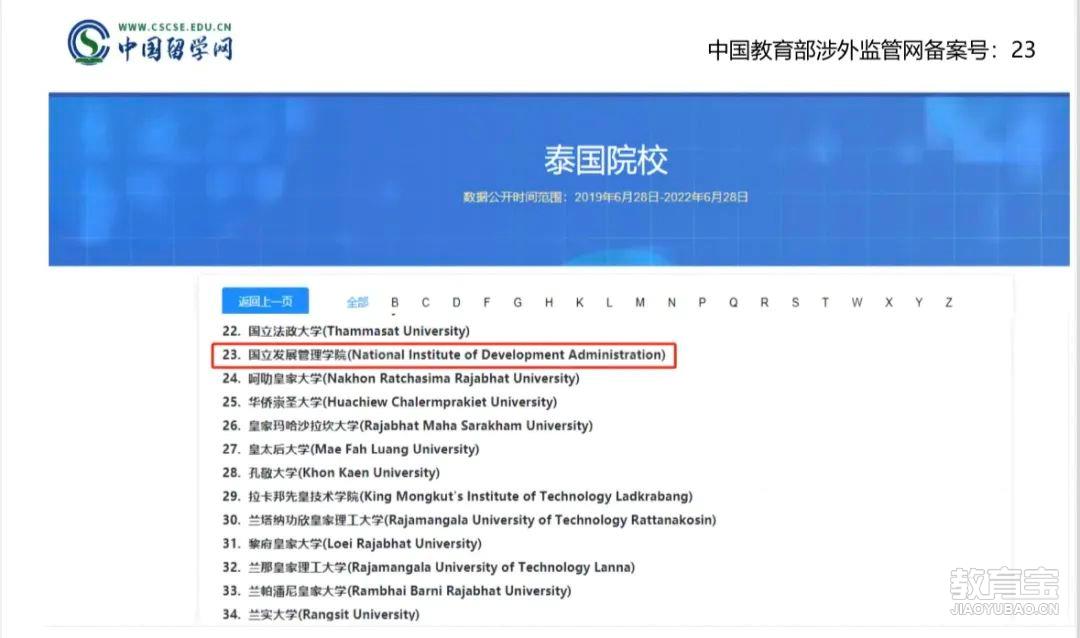Filter universities by letter Y
The width and height of the screenshot is (1080, 638).
919,302
